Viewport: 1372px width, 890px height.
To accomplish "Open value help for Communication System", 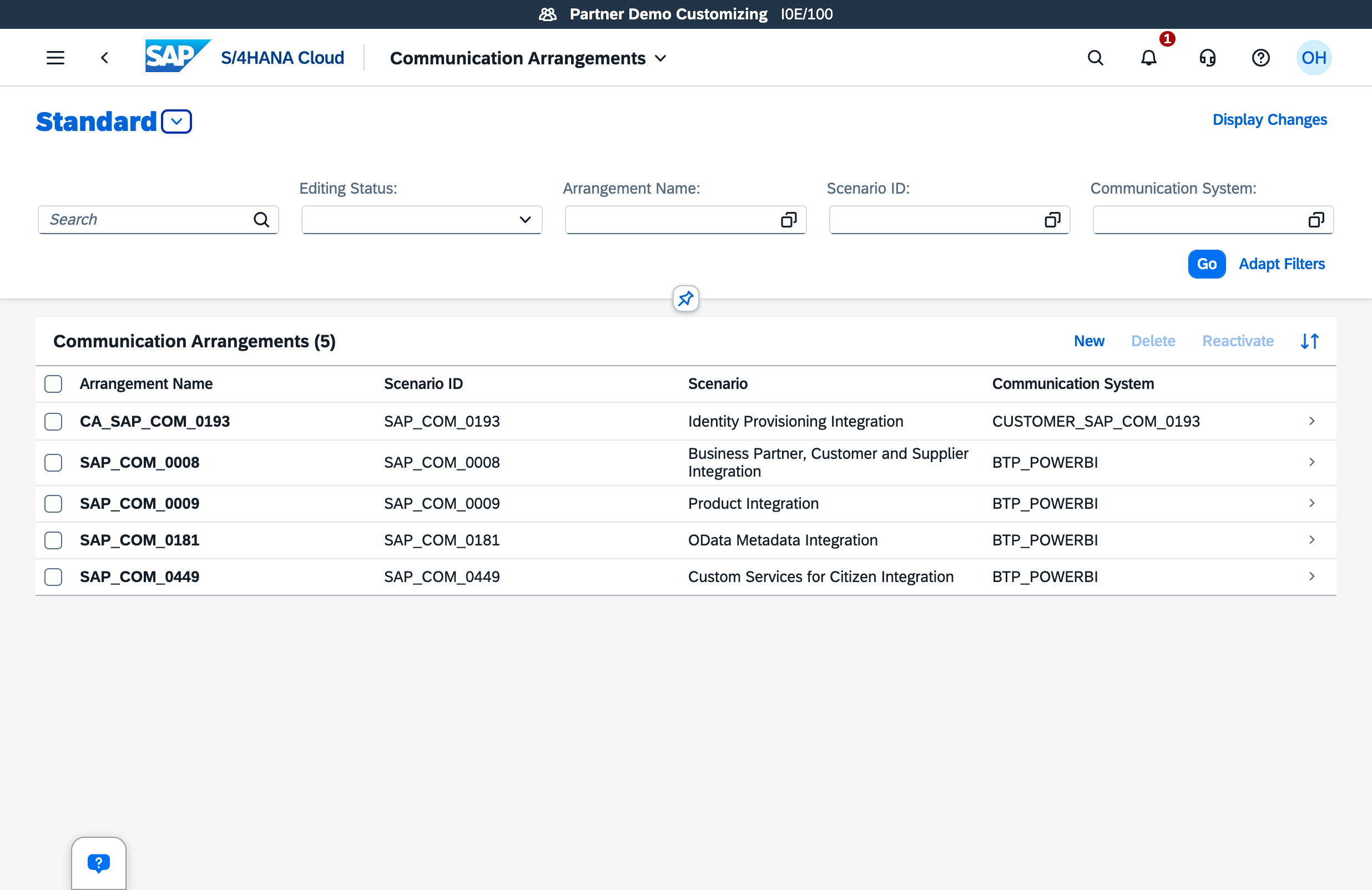I will 1316,220.
